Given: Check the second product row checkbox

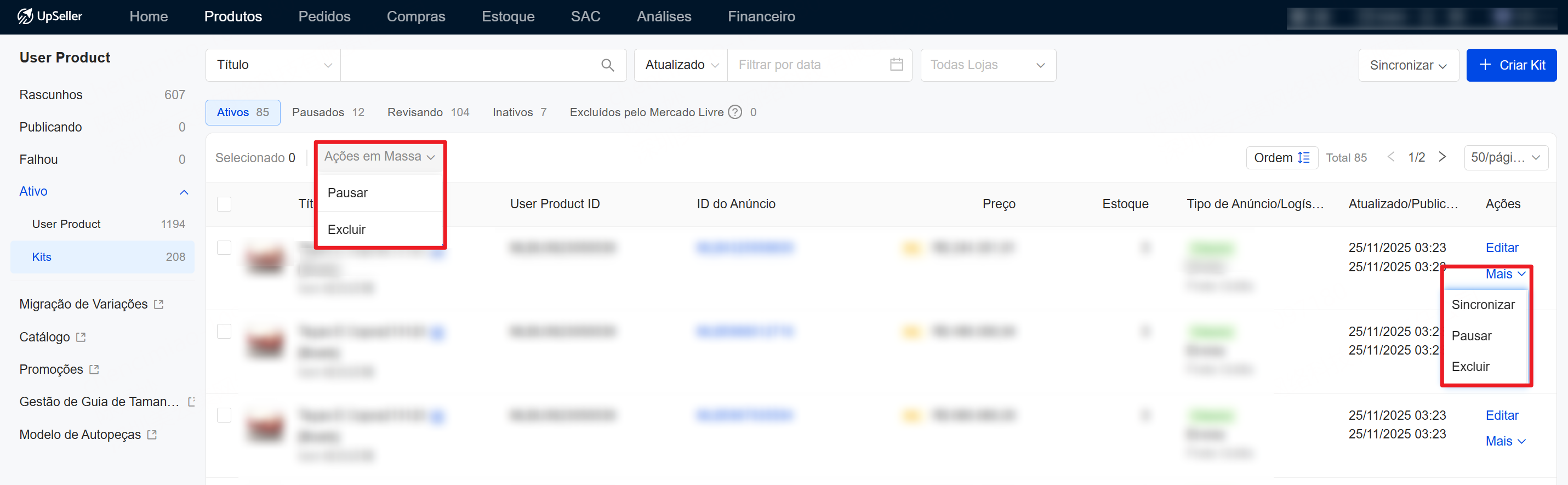Looking at the screenshot, I should (x=224, y=332).
